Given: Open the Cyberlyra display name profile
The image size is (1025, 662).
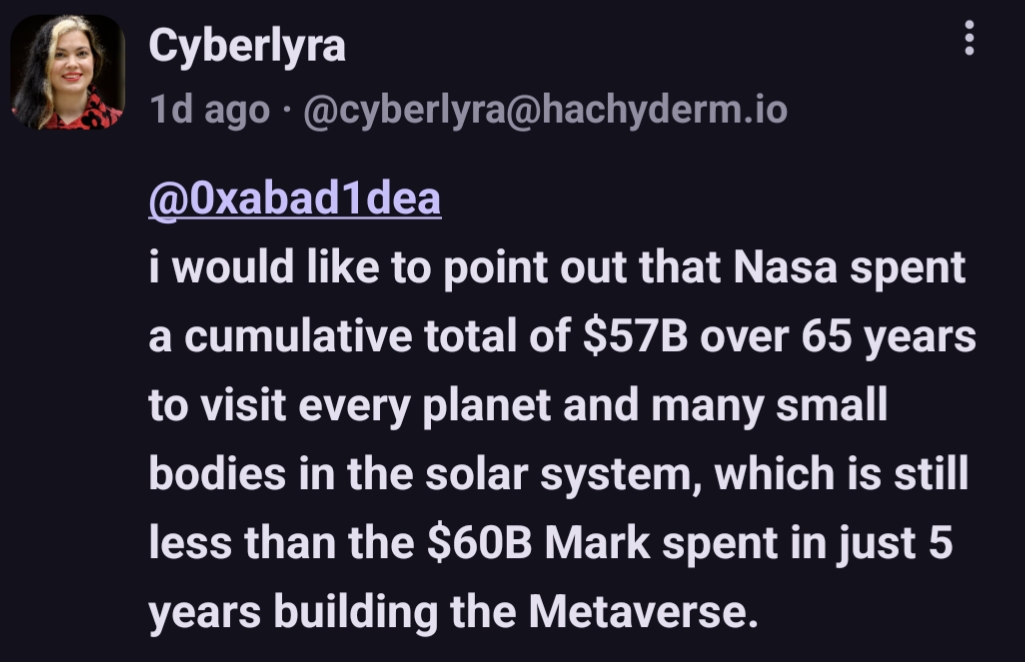Looking at the screenshot, I should pyautogui.click(x=247, y=46).
